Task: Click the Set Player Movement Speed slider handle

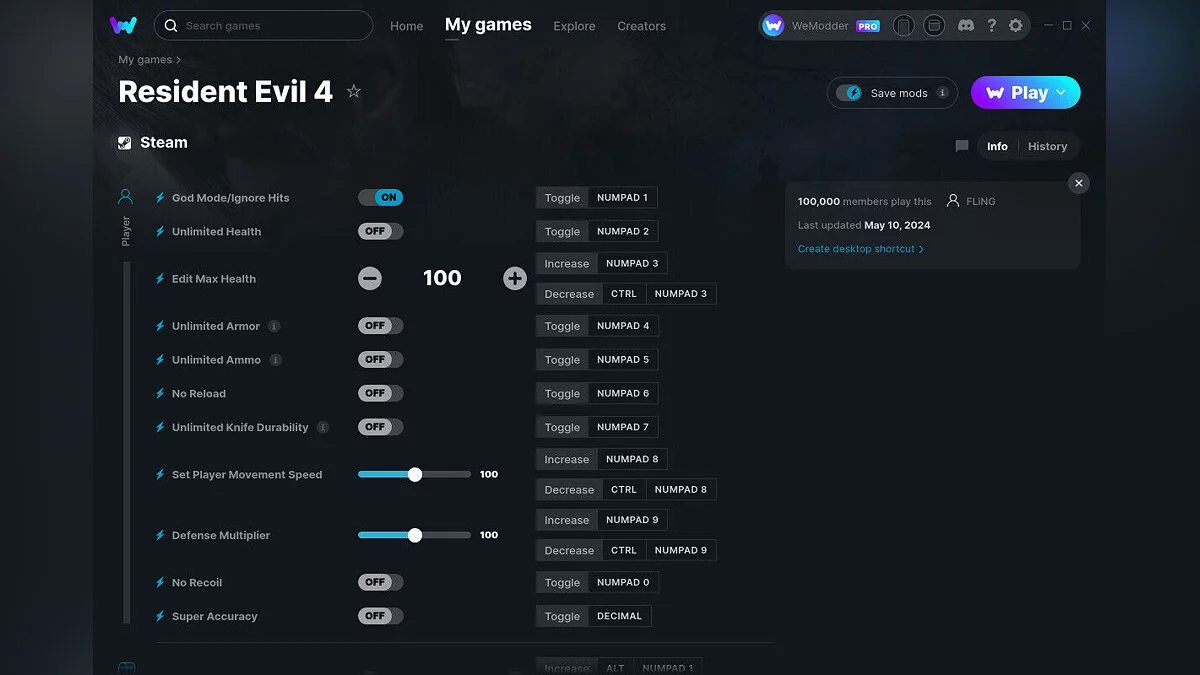Action: [415, 475]
